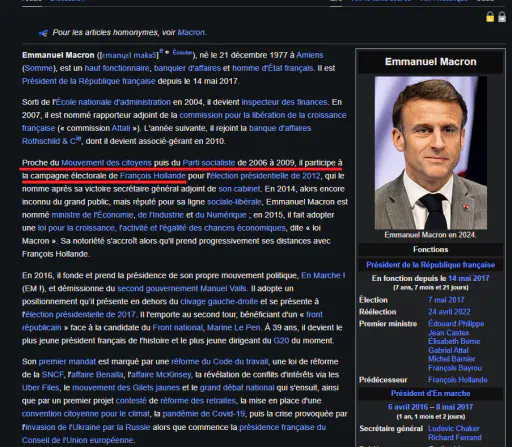This screenshot has height=447, width=512.
Task: Open 'École nationale d'administration' link
Action: tap(113, 102)
